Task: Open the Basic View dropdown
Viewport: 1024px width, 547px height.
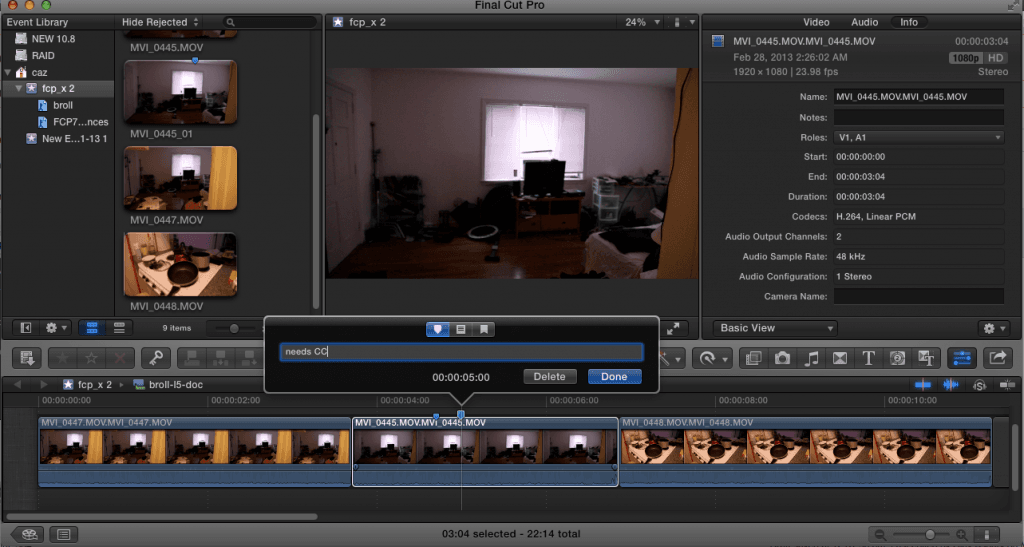Action: coord(774,328)
